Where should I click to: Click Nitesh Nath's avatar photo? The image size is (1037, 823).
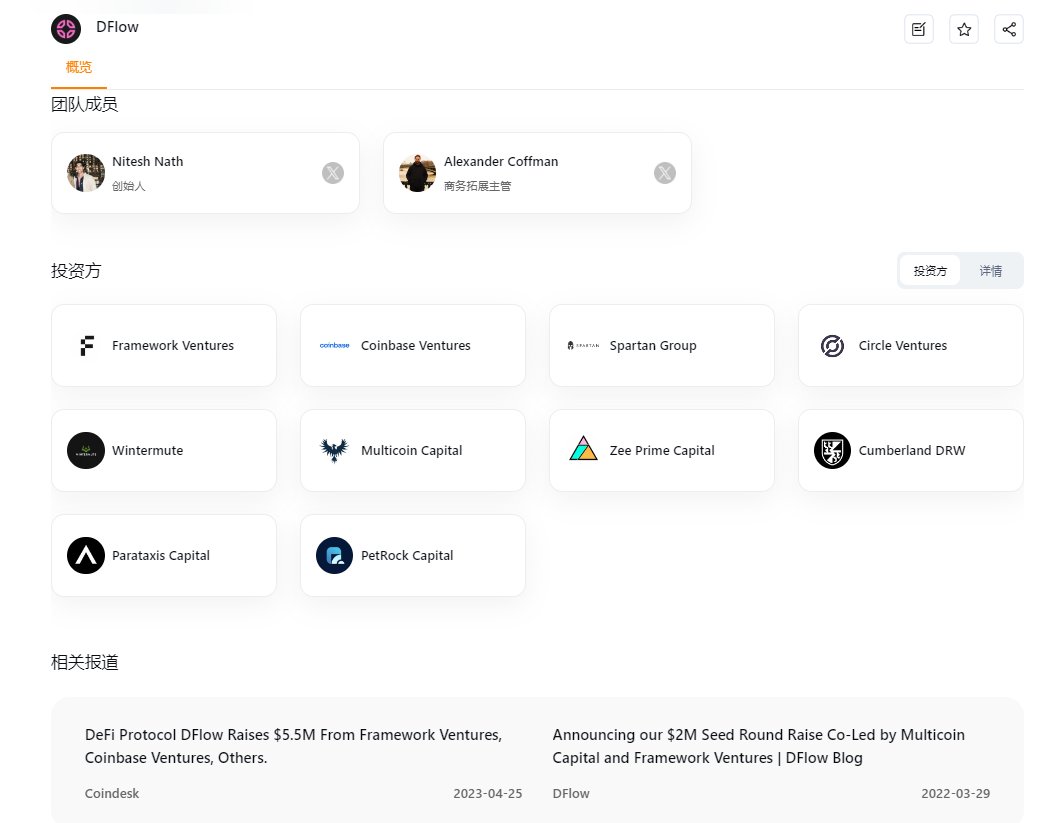point(86,173)
